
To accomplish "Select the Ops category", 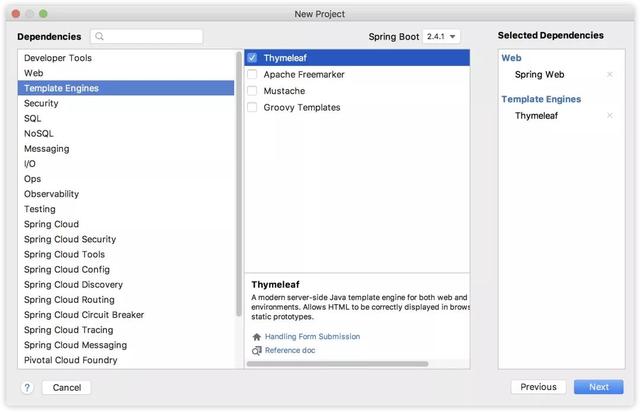I will pos(126,179).
